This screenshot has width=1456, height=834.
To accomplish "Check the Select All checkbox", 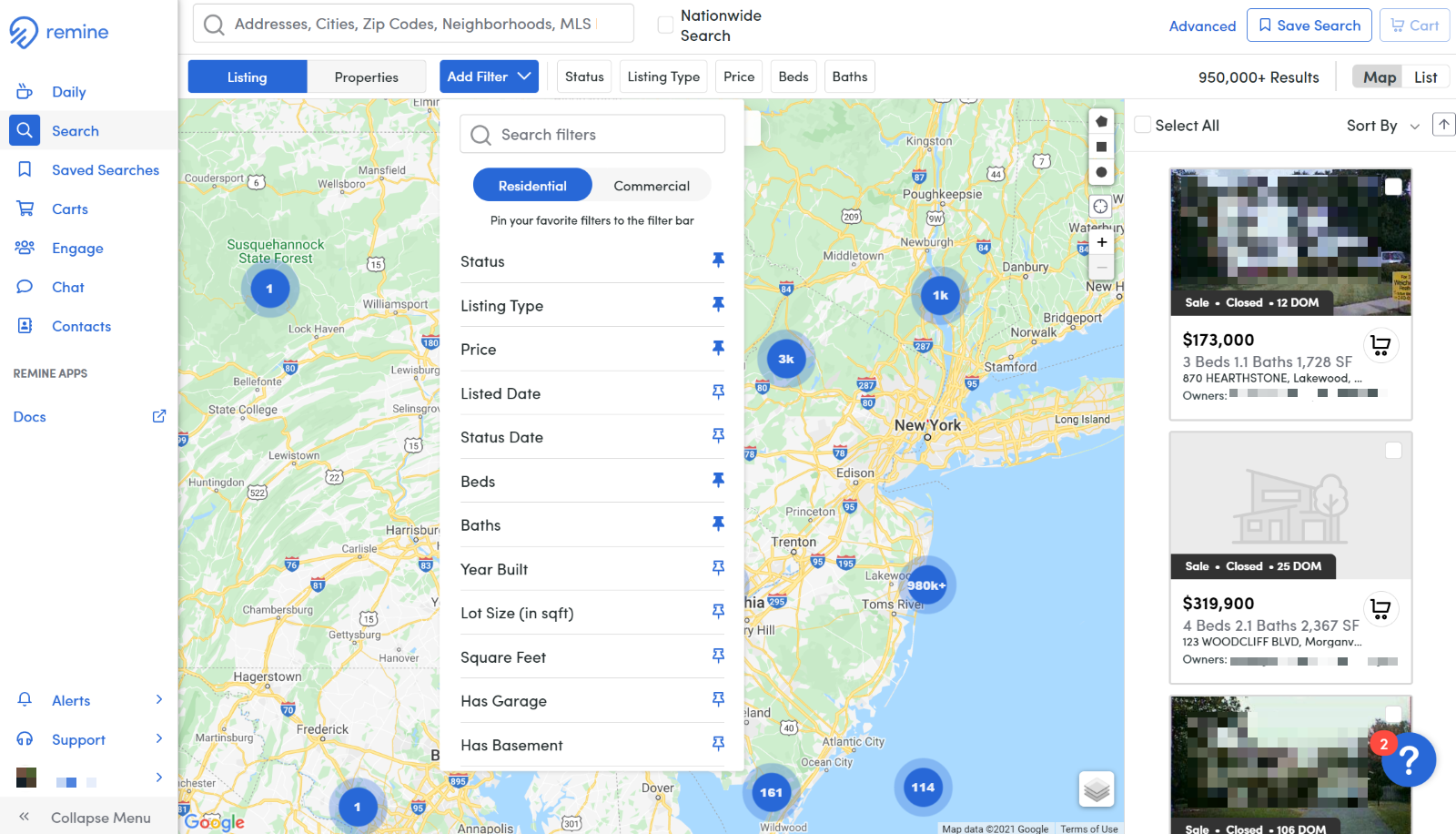I will 1143,126.
